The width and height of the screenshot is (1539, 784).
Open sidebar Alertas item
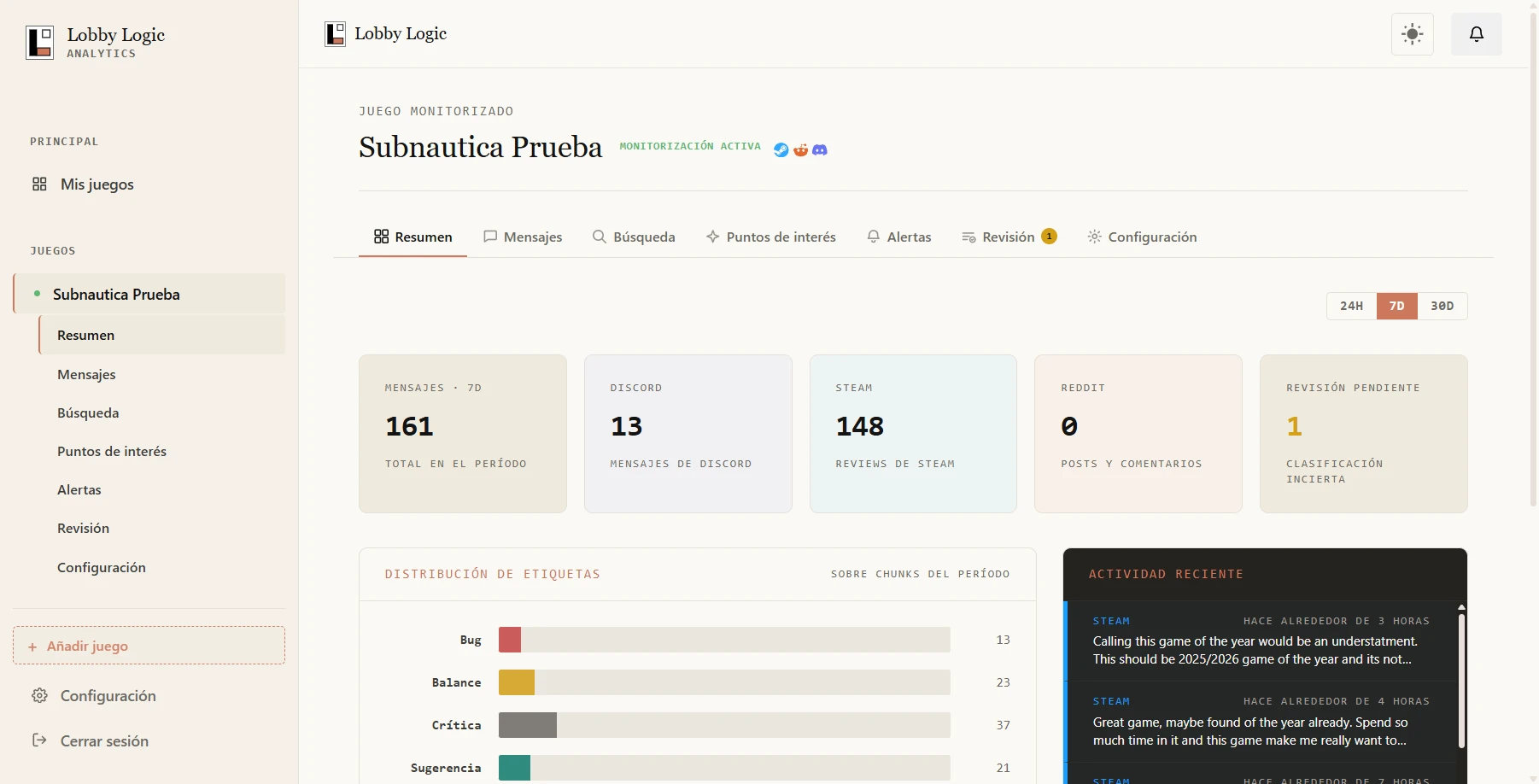[162, 489]
